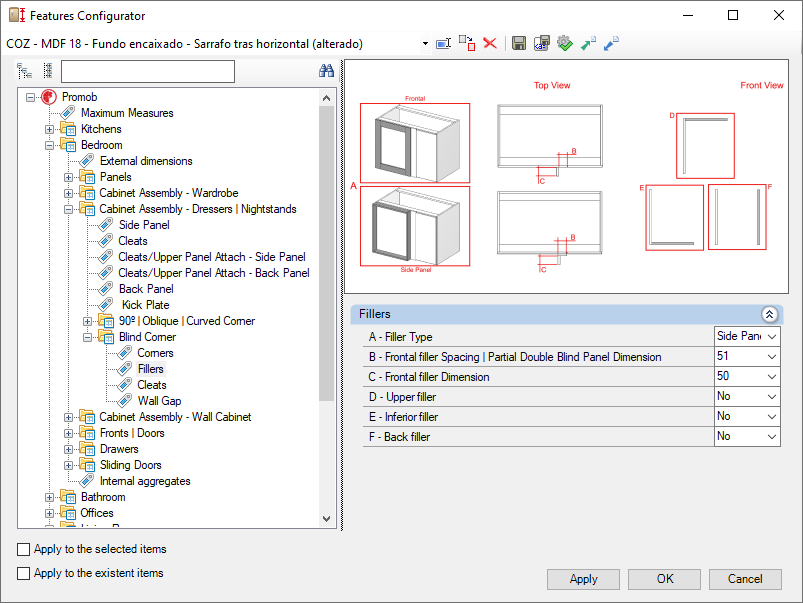
Task: Open D - Upper filler dropdown
Action: point(772,397)
